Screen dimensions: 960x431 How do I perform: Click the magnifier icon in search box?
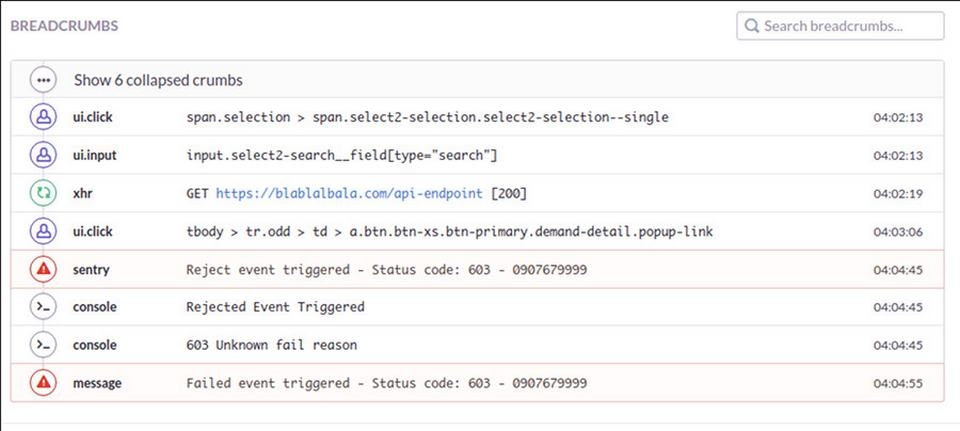tap(751, 26)
